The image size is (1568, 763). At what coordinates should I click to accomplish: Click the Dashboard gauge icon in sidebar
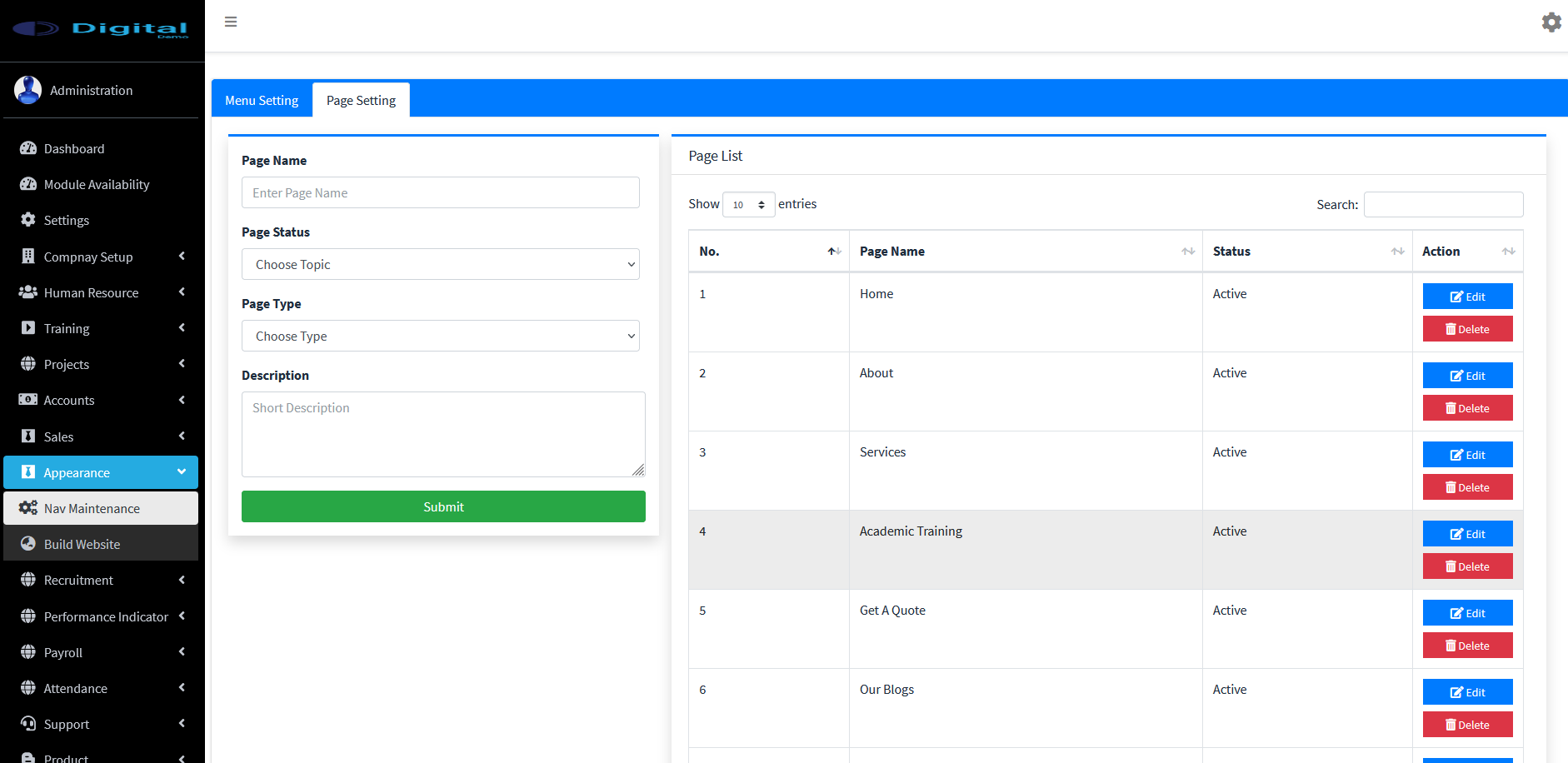click(x=28, y=148)
